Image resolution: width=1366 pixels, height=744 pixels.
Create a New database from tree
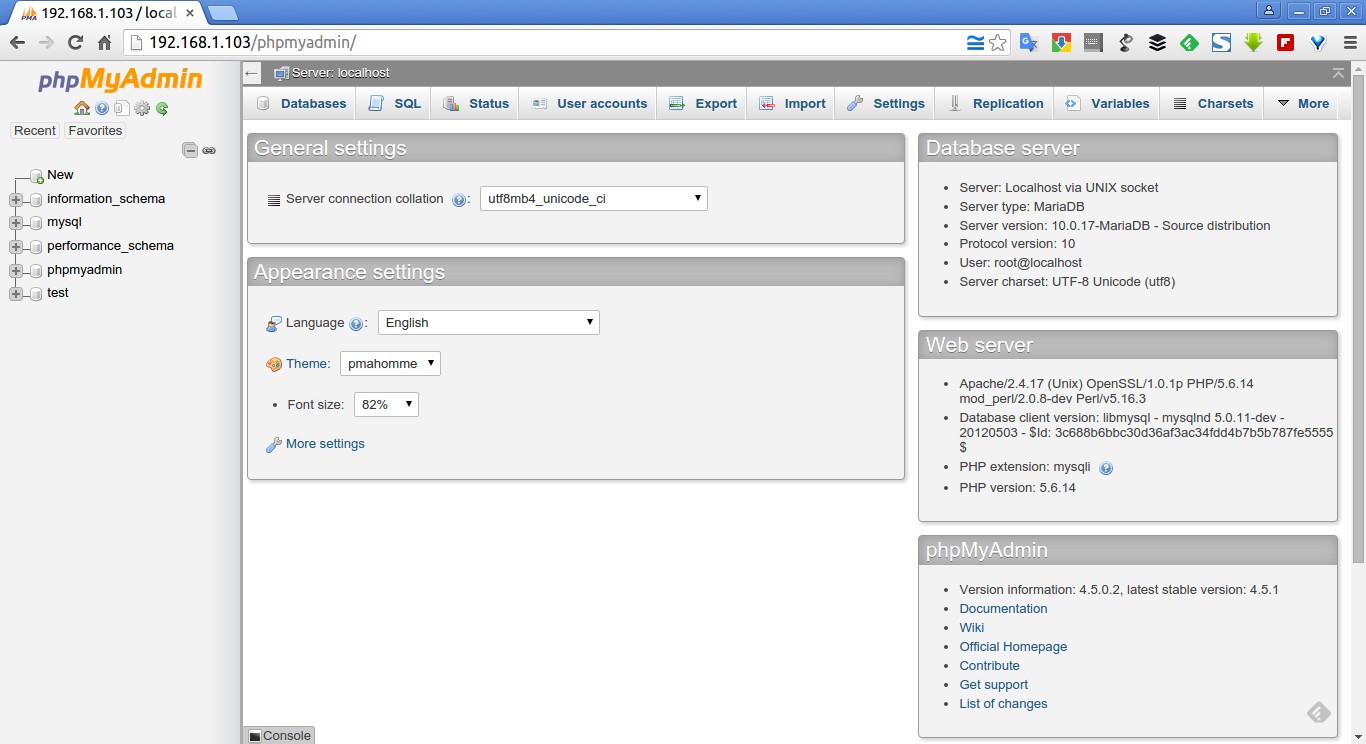point(60,175)
